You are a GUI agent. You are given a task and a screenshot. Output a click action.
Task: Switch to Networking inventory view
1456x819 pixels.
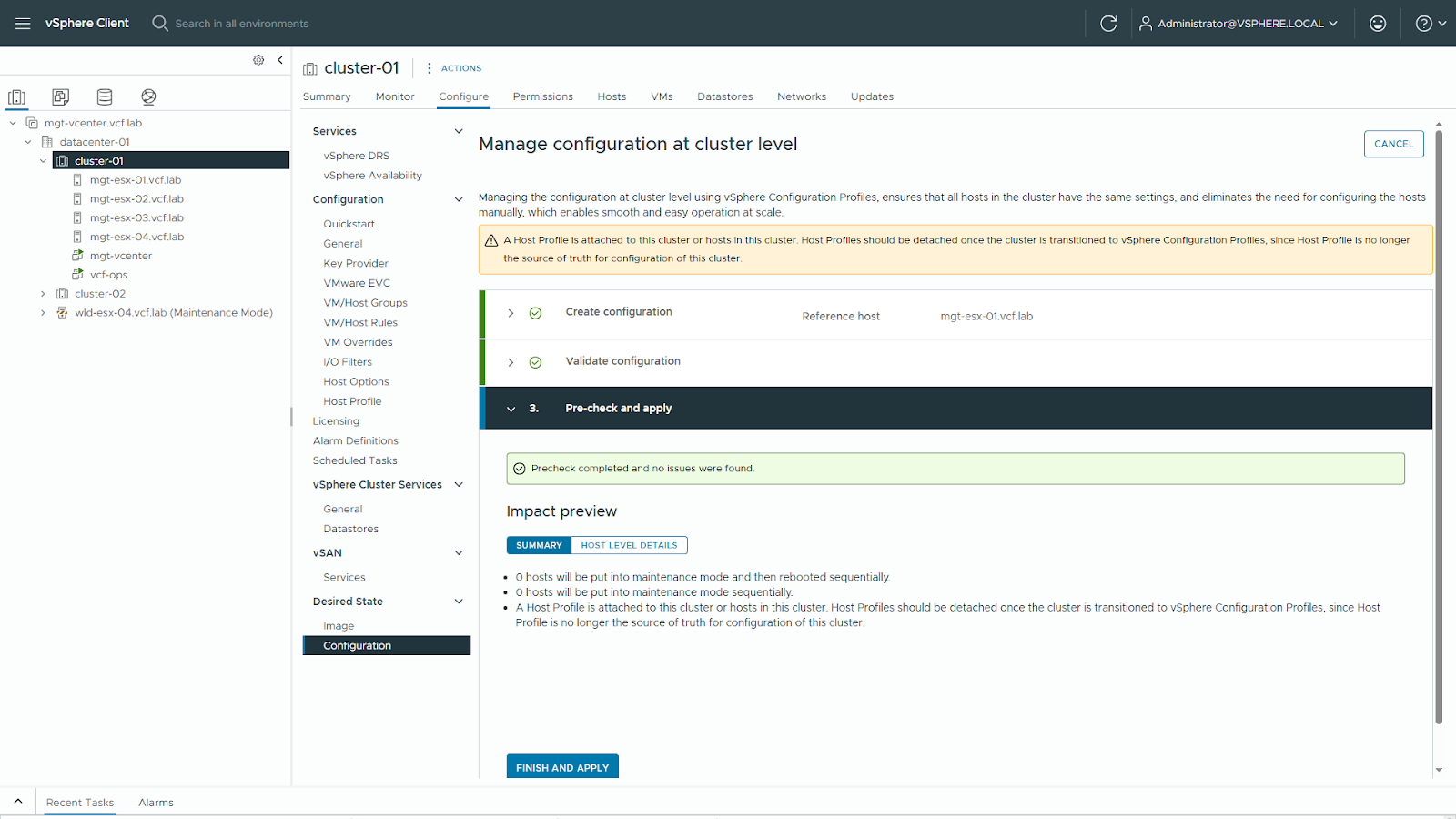pos(148,97)
